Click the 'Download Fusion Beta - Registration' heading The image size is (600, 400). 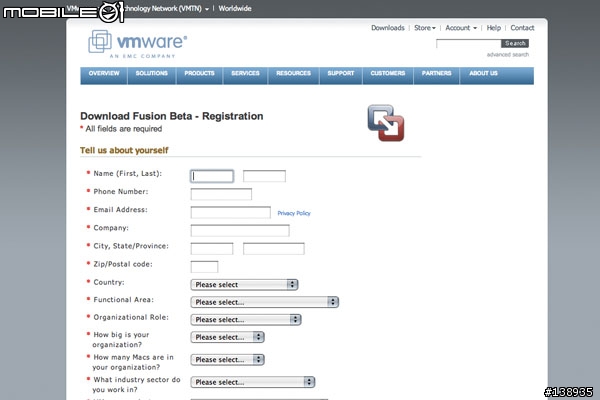point(172,116)
